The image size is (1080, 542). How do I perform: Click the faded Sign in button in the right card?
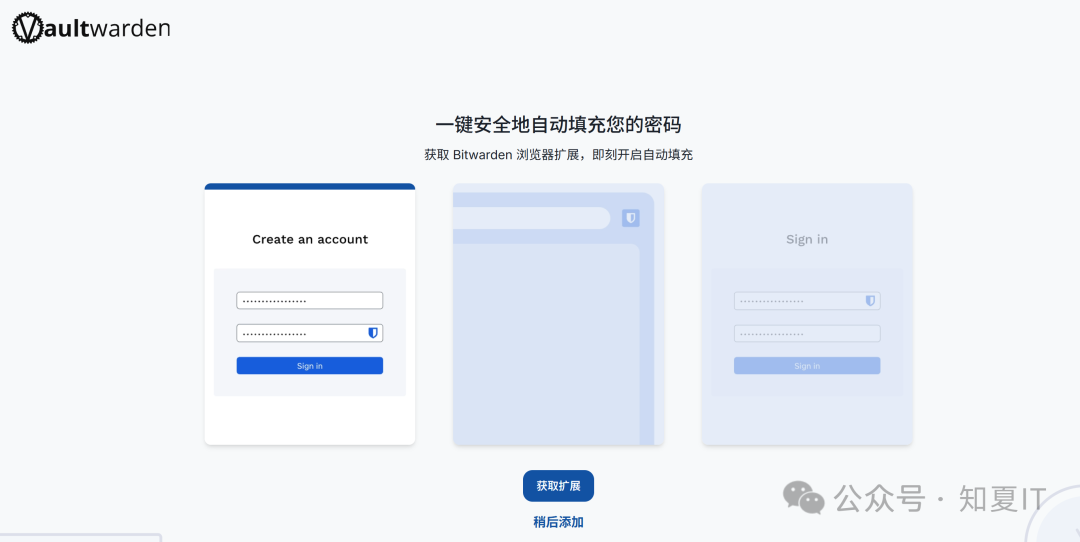click(x=807, y=366)
